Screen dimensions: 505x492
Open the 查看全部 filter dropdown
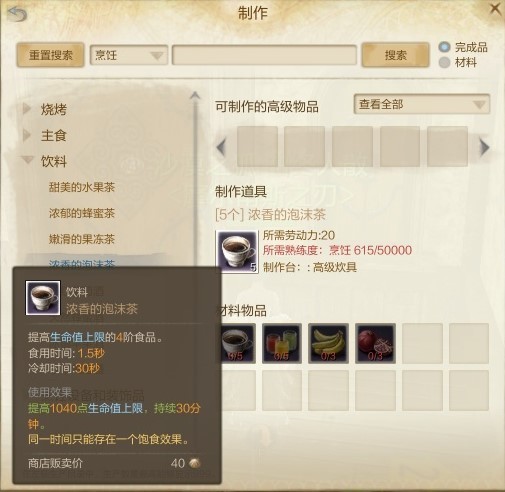coord(422,104)
